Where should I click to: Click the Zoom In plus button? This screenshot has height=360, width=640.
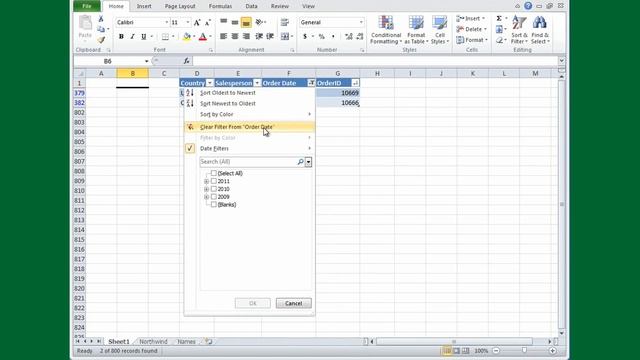[553, 351]
